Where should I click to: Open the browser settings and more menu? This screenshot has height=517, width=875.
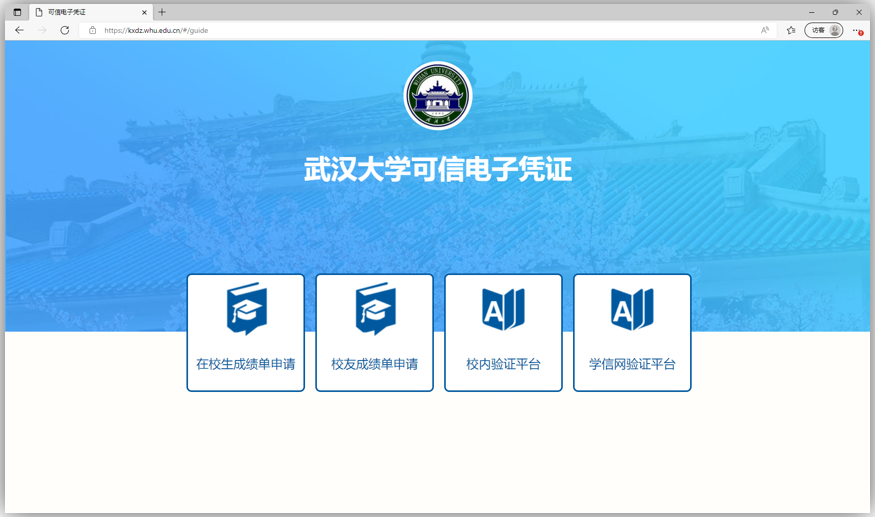(857, 30)
